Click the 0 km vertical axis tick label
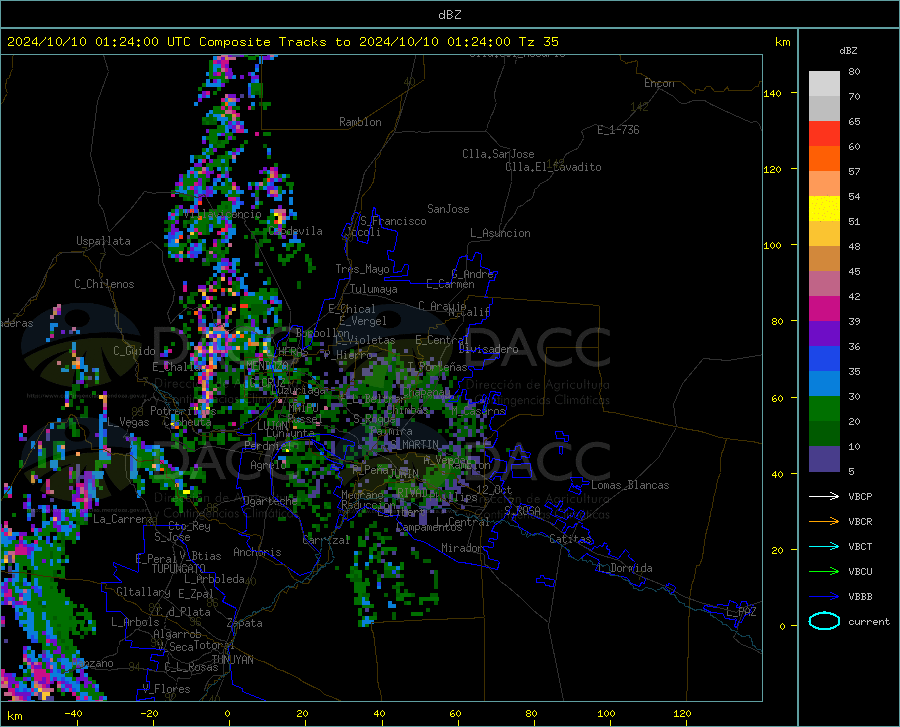Screen dimensions: 900x727 click(782, 626)
